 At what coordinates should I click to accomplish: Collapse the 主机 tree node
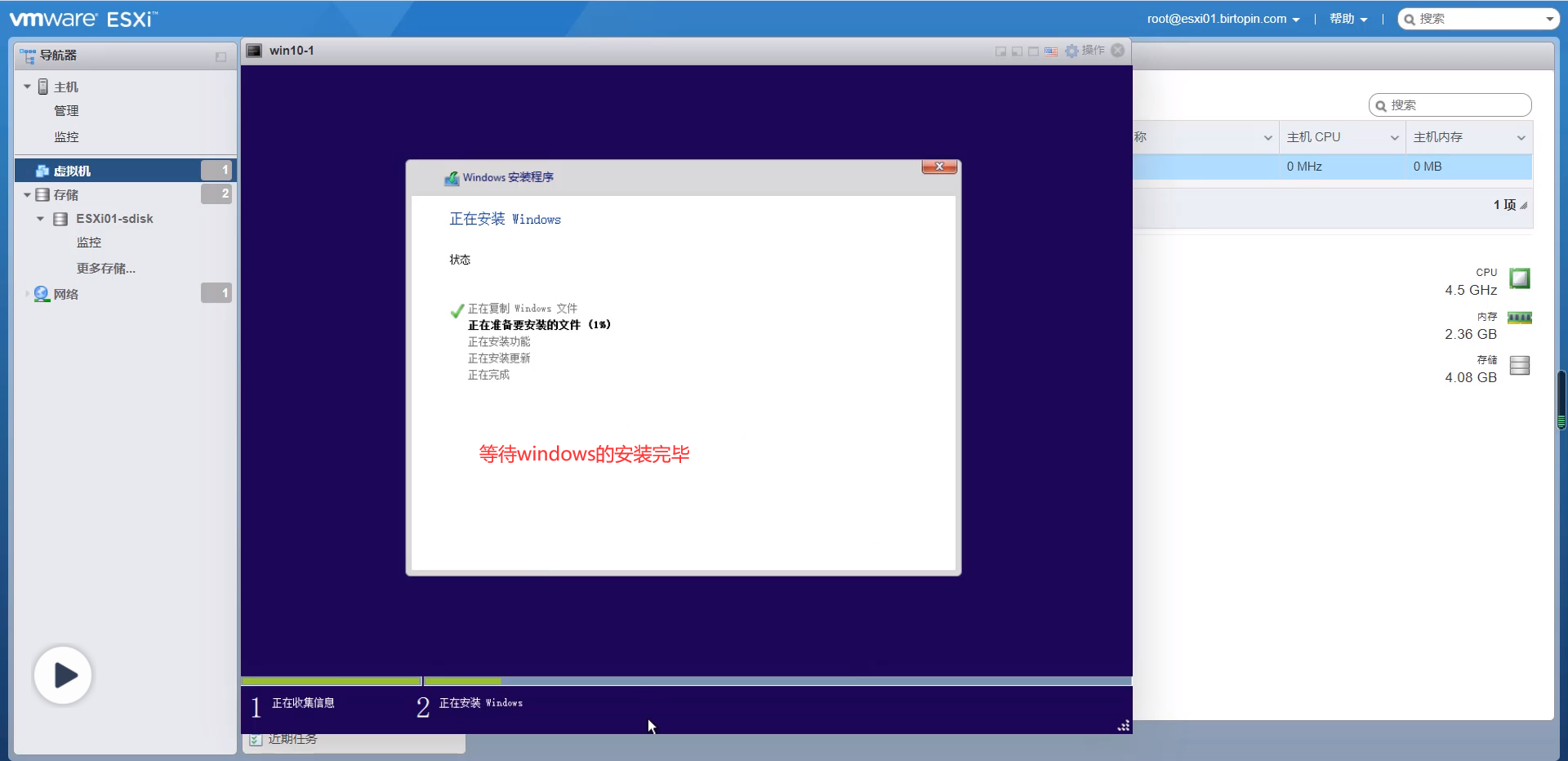click(27, 87)
